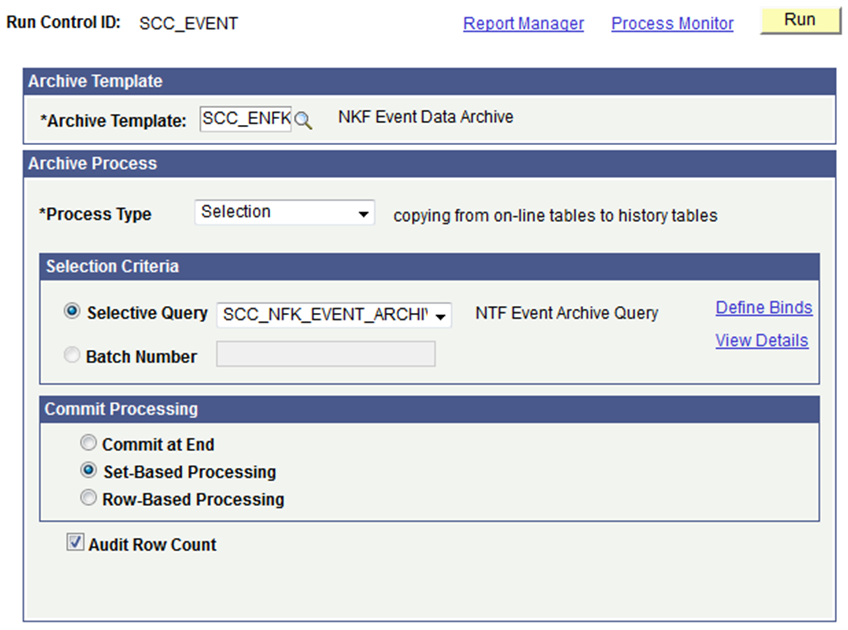848x630 pixels.
Task: Click the Define Binds link
Action: click(x=763, y=307)
